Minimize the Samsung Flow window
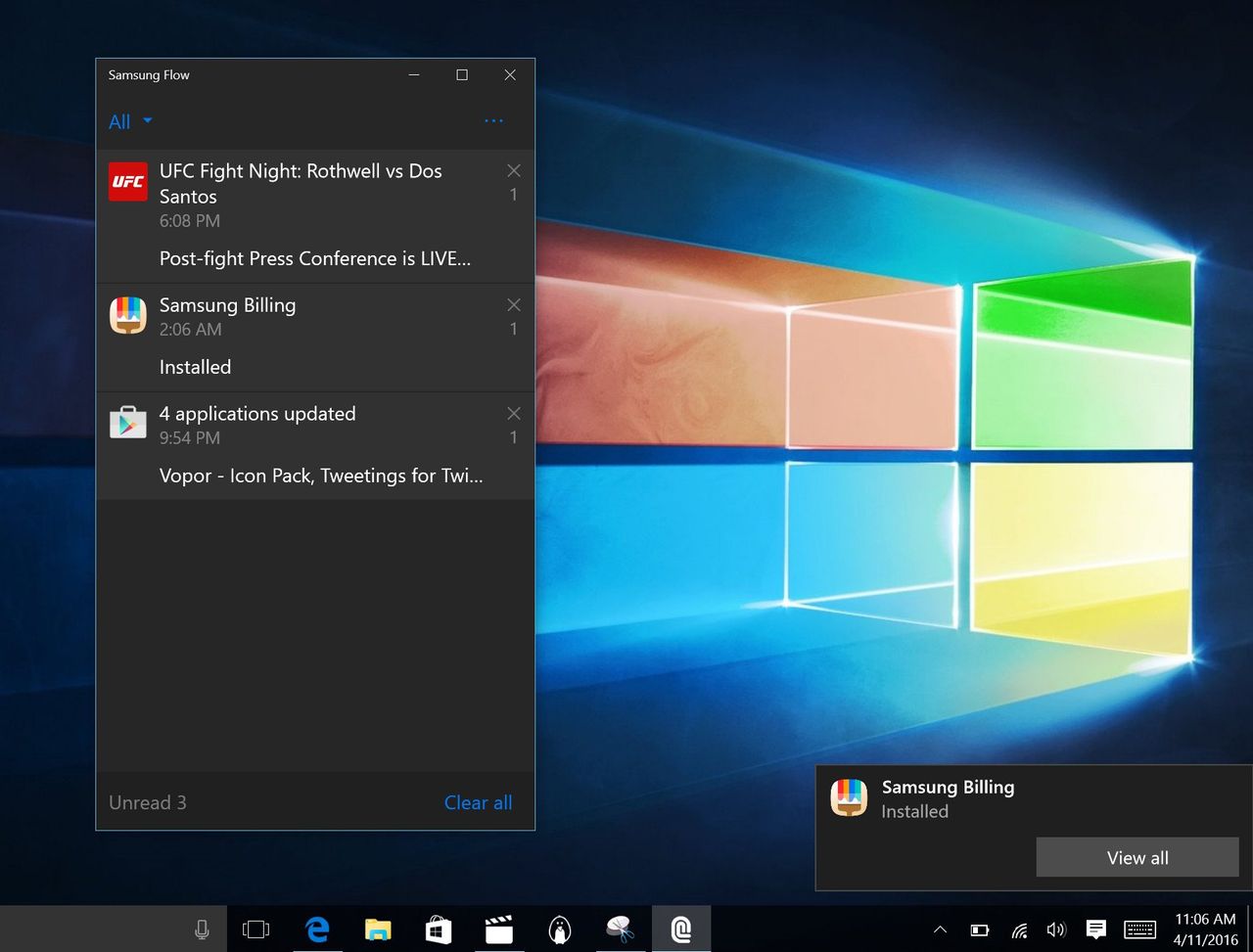 (415, 75)
